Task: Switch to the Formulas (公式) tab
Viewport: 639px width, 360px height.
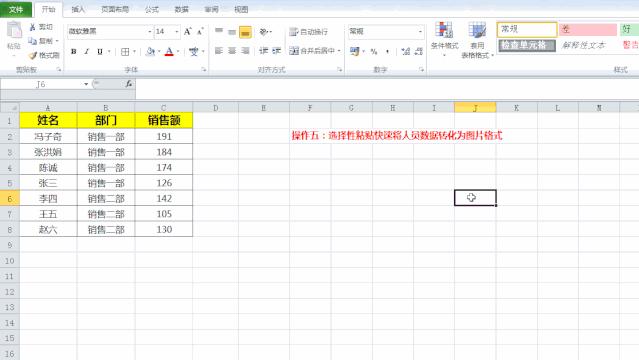Action: (x=152, y=9)
